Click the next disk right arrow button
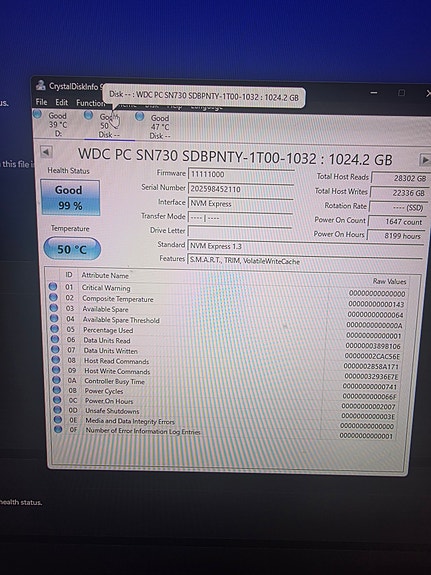 pyautogui.click(x=424, y=160)
